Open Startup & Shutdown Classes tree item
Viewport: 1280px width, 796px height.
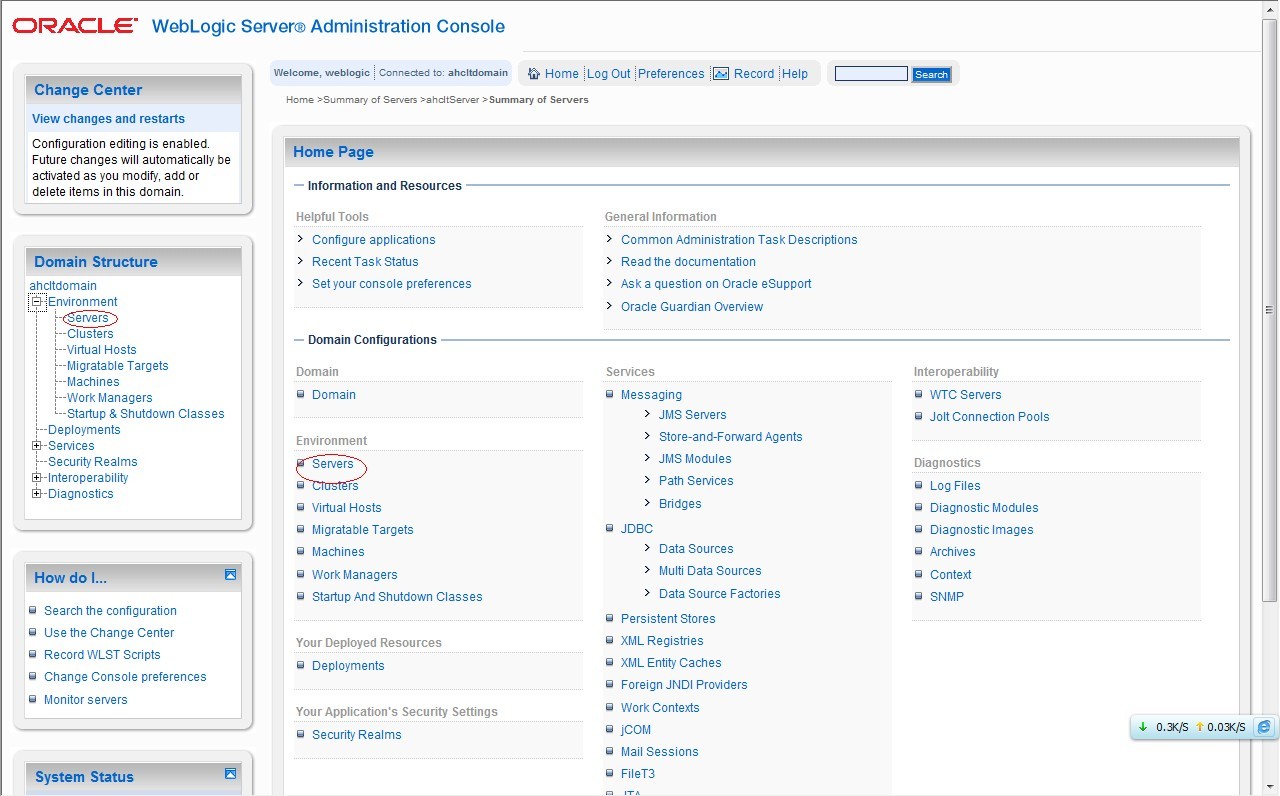point(146,414)
